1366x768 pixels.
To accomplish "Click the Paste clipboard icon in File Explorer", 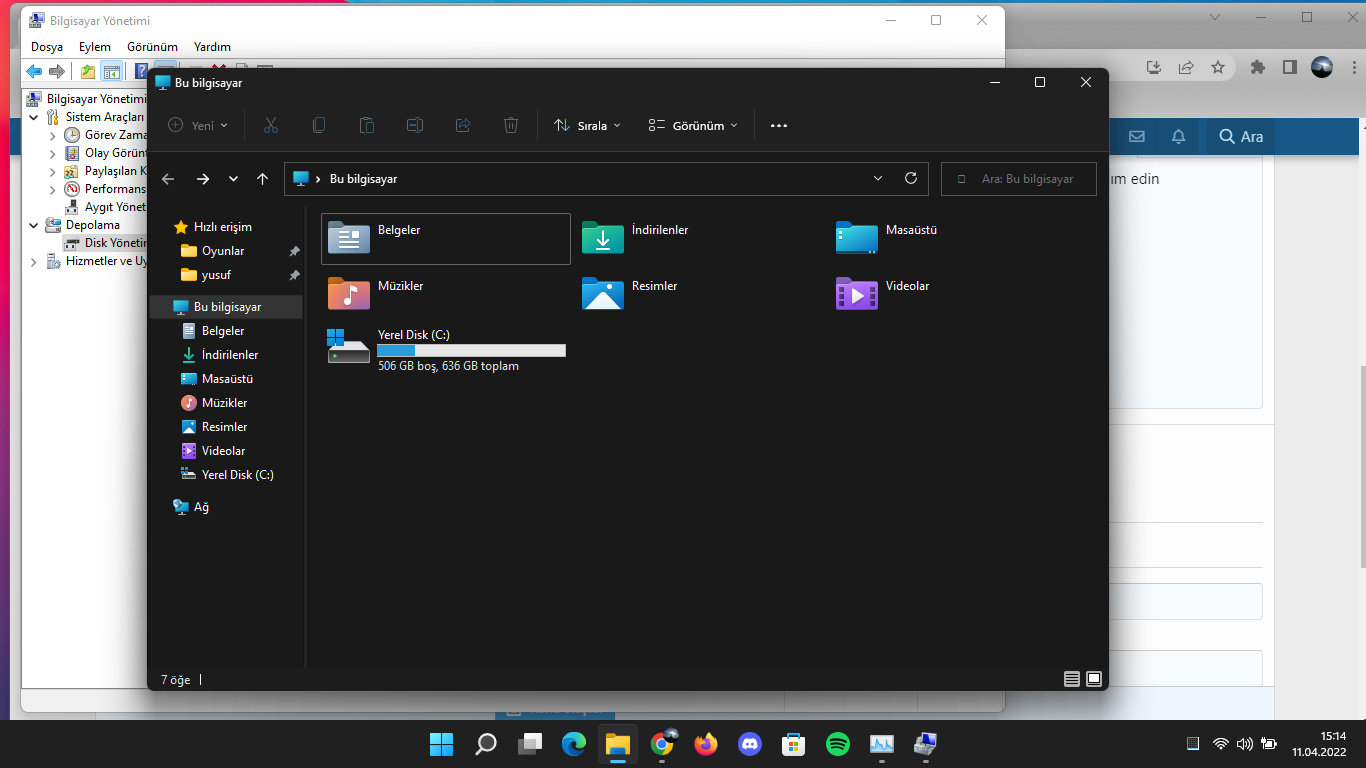I will (x=367, y=126).
